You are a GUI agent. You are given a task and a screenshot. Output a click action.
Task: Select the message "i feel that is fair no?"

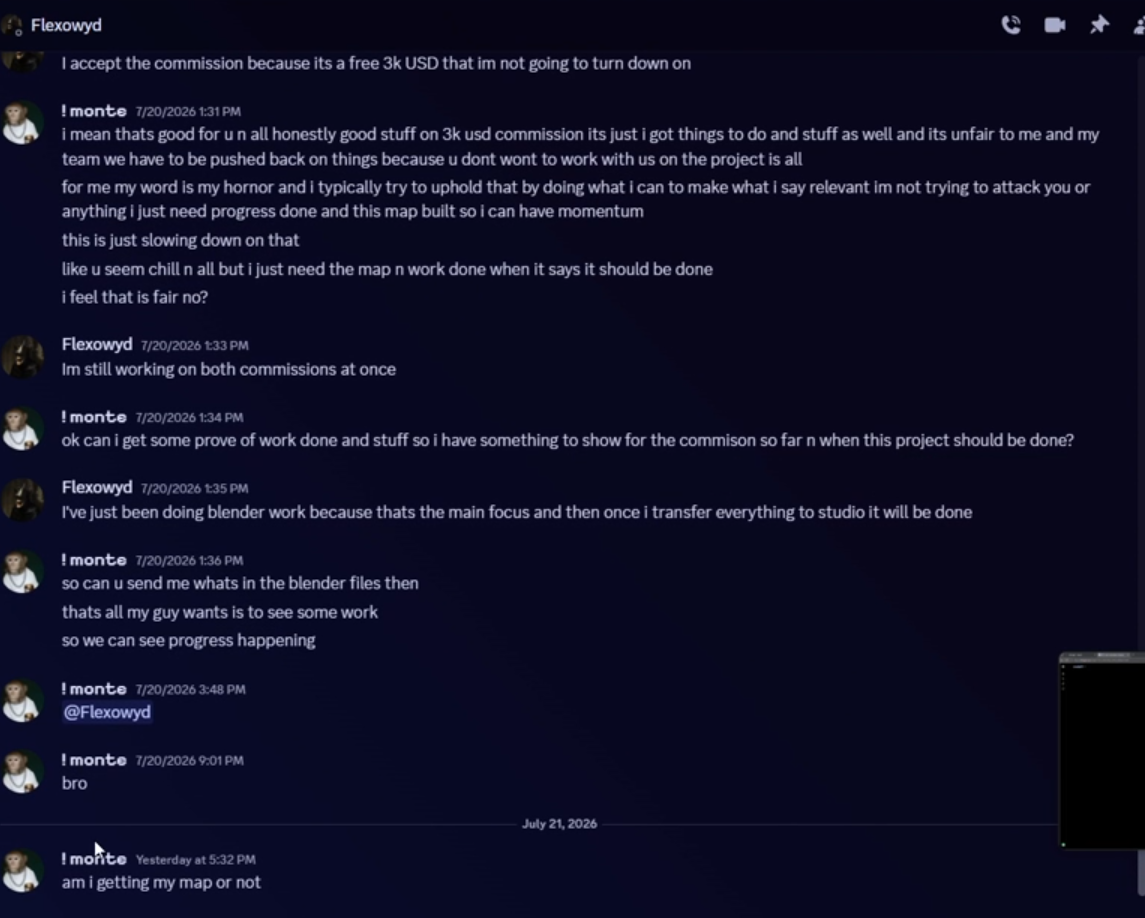[x=135, y=297]
